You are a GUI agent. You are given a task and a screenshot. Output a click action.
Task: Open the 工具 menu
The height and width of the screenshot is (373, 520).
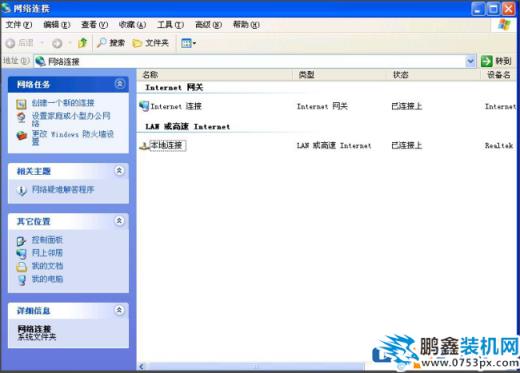pos(170,25)
